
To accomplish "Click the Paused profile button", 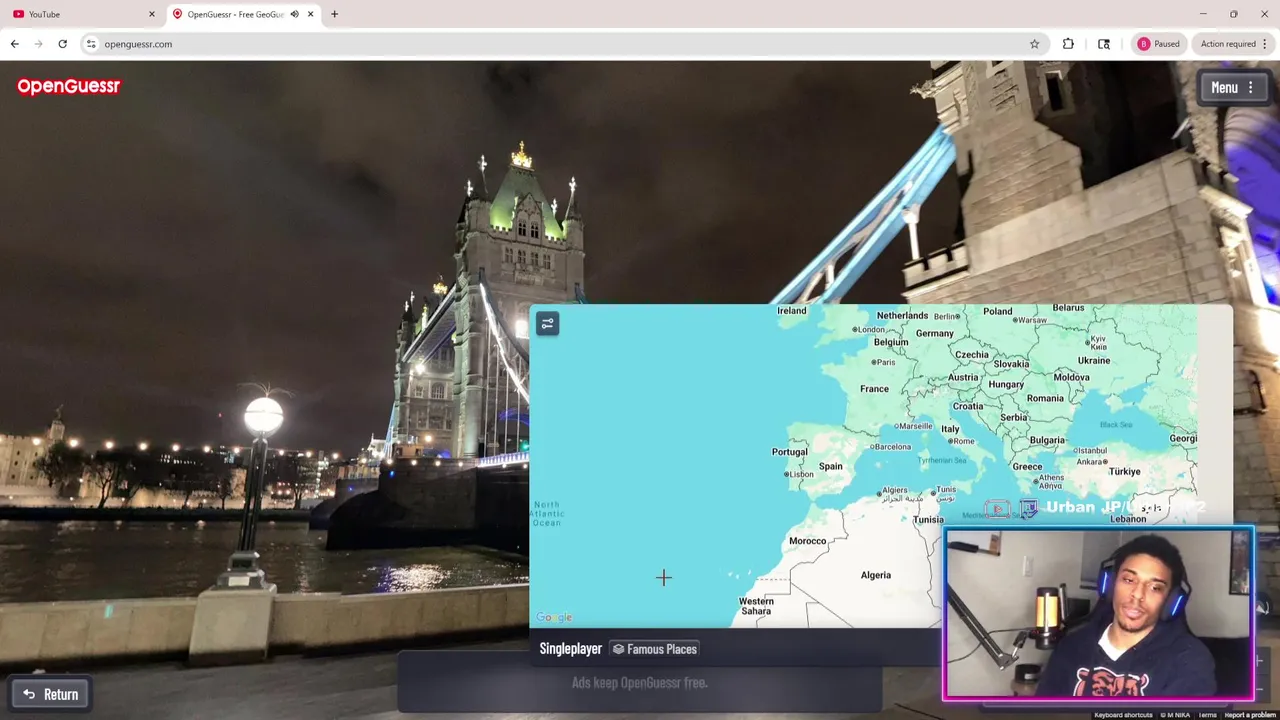I will pyautogui.click(x=1158, y=44).
